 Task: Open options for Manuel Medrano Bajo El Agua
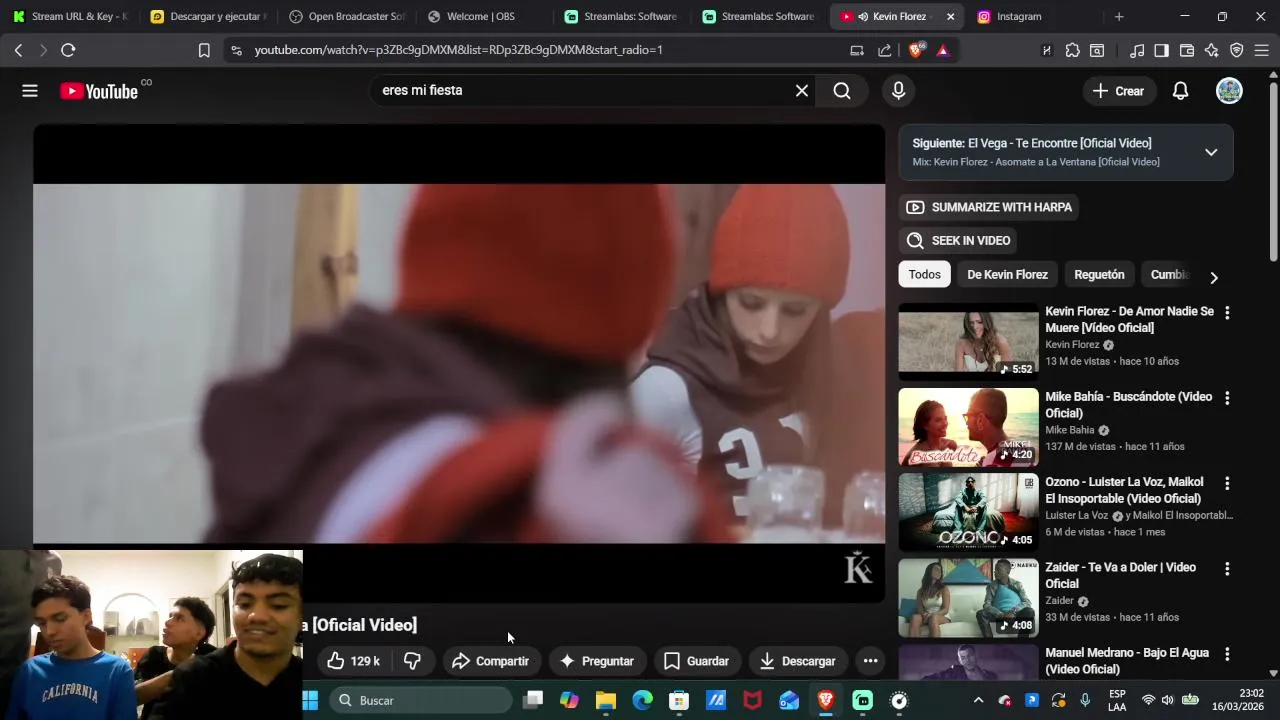[1227, 654]
